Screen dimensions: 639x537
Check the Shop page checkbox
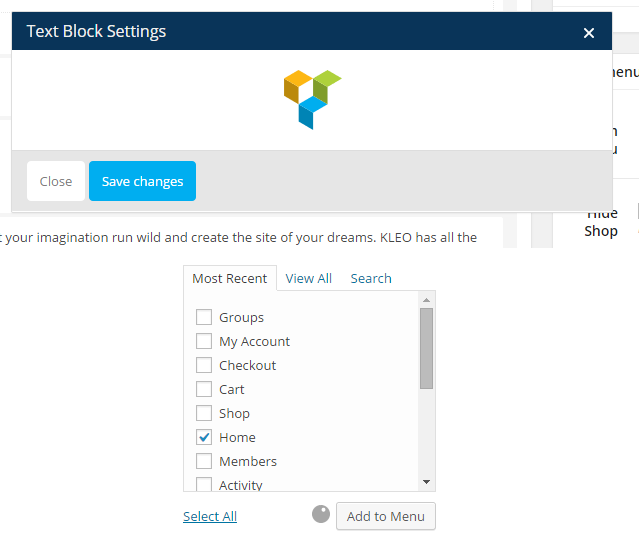point(204,413)
